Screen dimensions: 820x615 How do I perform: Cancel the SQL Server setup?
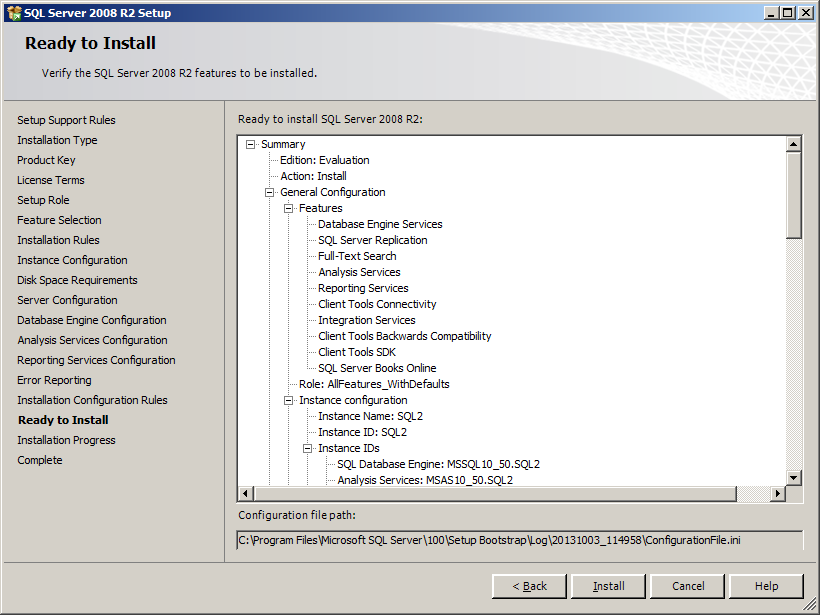coord(688,586)
